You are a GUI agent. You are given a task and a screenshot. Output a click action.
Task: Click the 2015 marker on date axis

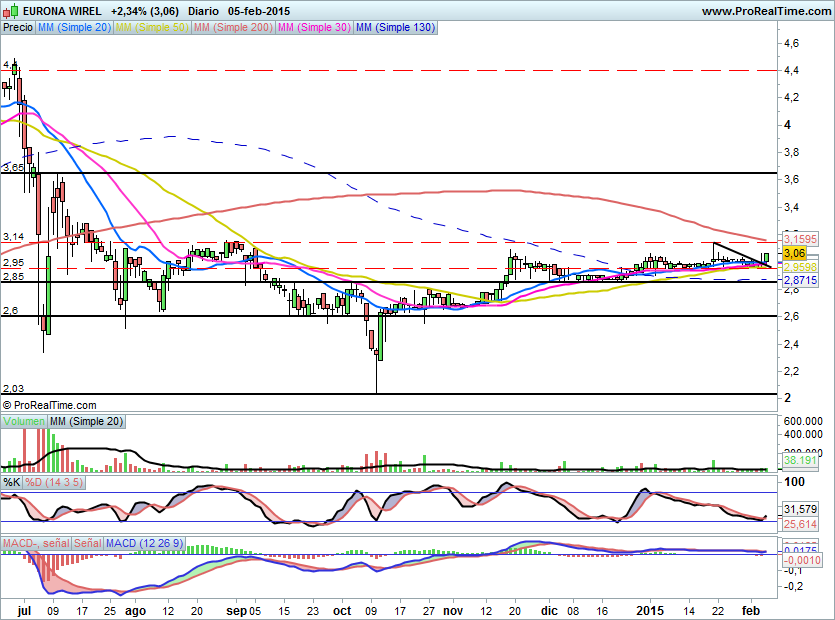650,609
